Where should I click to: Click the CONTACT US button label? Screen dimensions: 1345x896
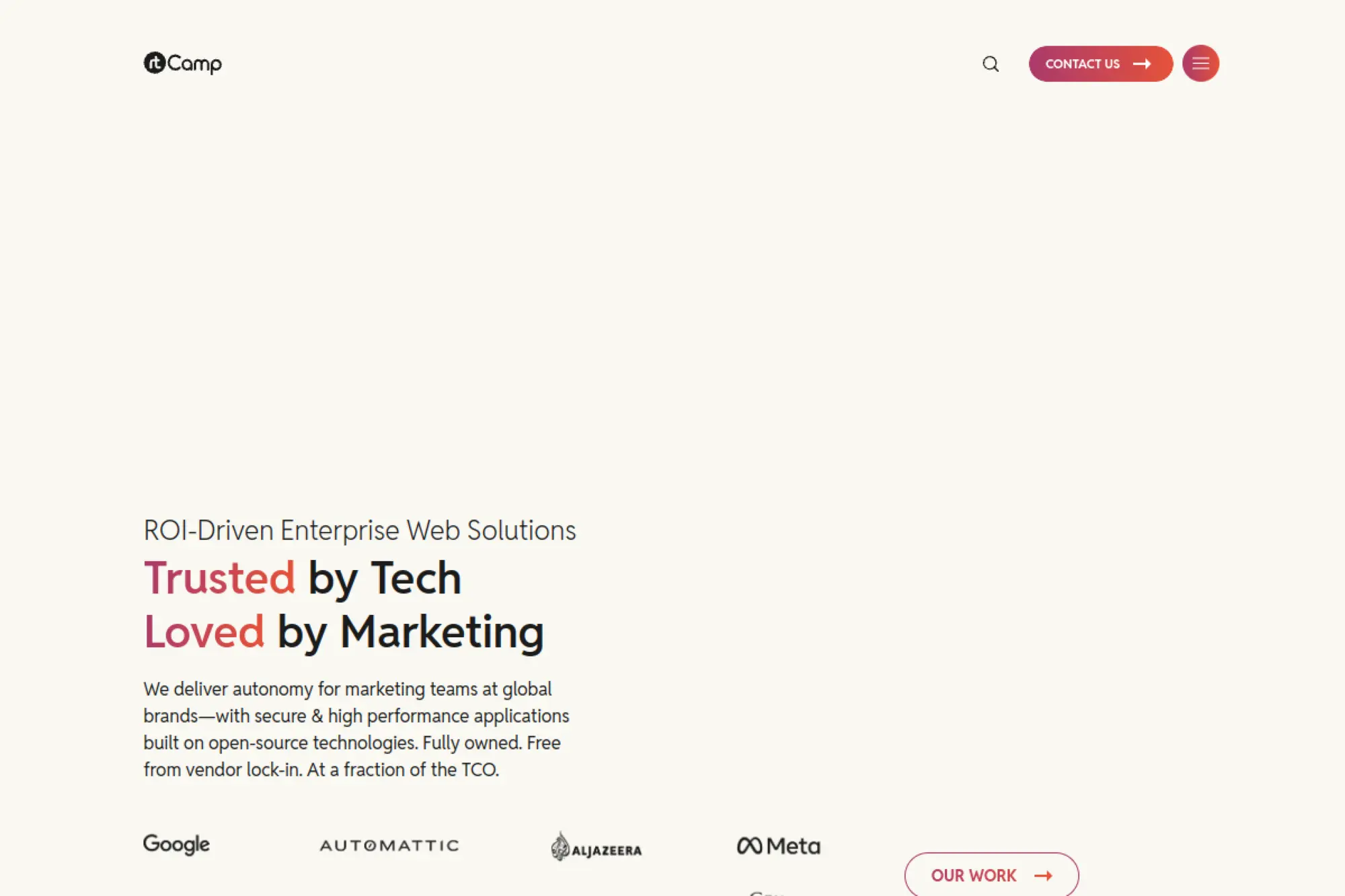click(x=1082, y=64)
